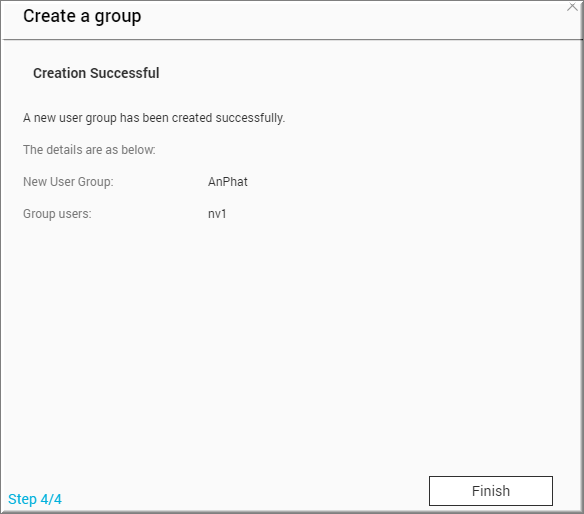Select the Step 4/4 indicator

coord(35,499)
